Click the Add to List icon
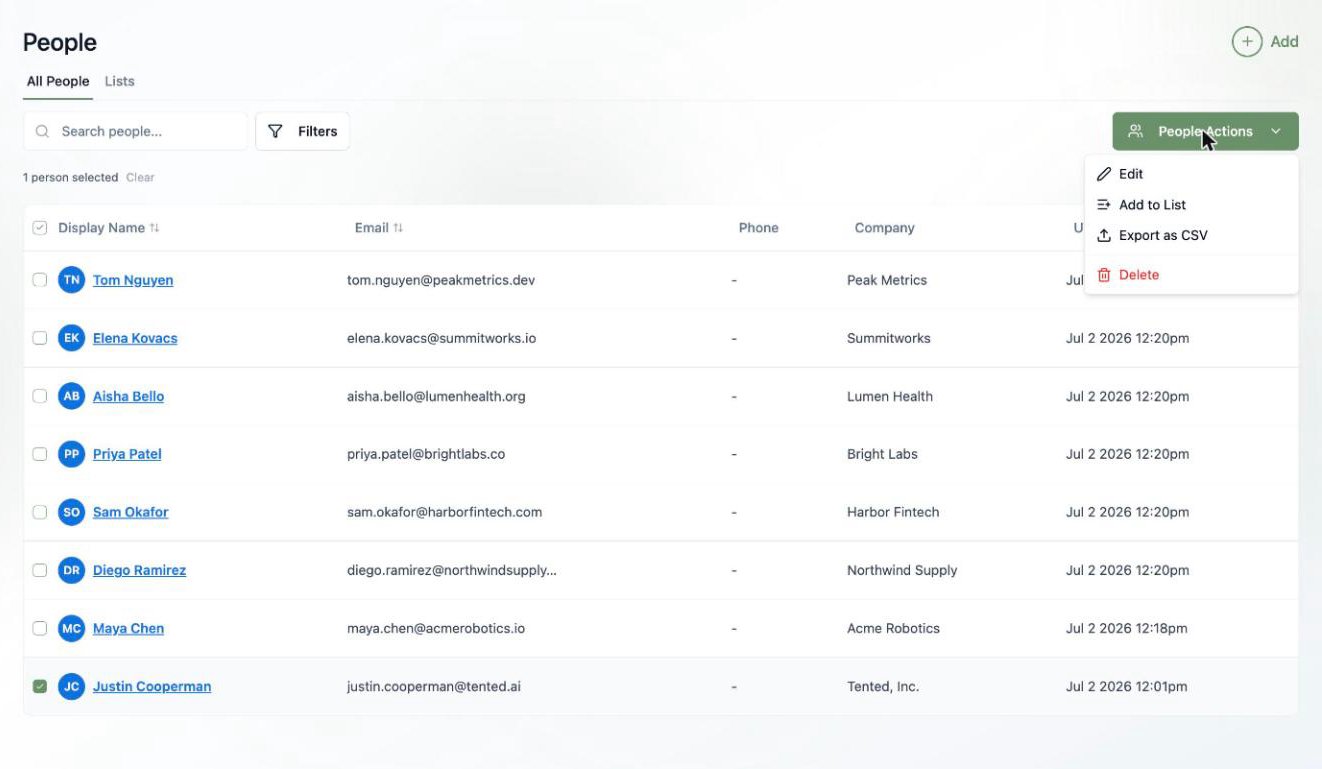The image size is (1322, 769). (1104, 205)
